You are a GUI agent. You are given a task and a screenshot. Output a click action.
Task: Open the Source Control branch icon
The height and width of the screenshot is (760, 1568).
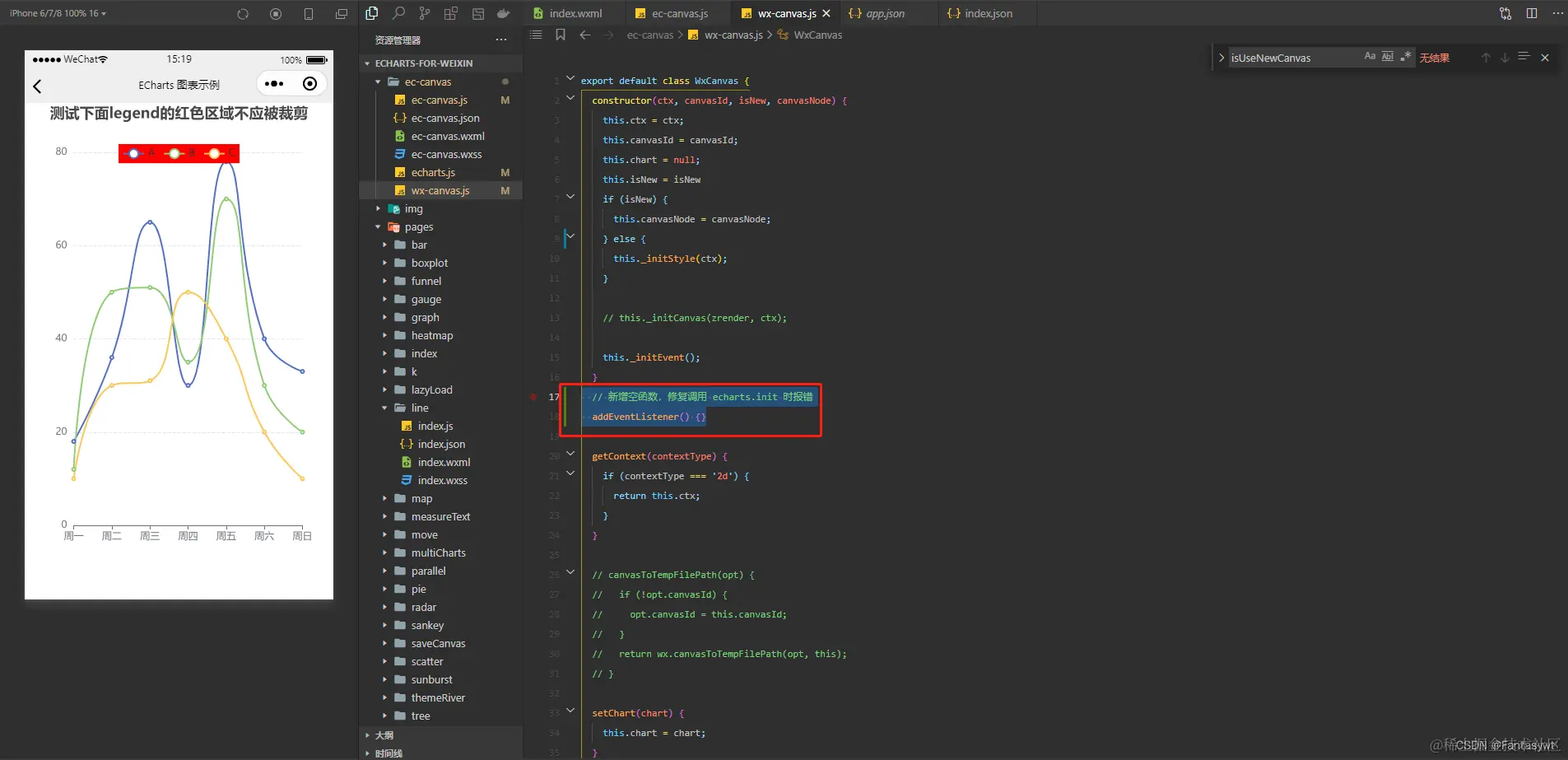tap(425, 13)
